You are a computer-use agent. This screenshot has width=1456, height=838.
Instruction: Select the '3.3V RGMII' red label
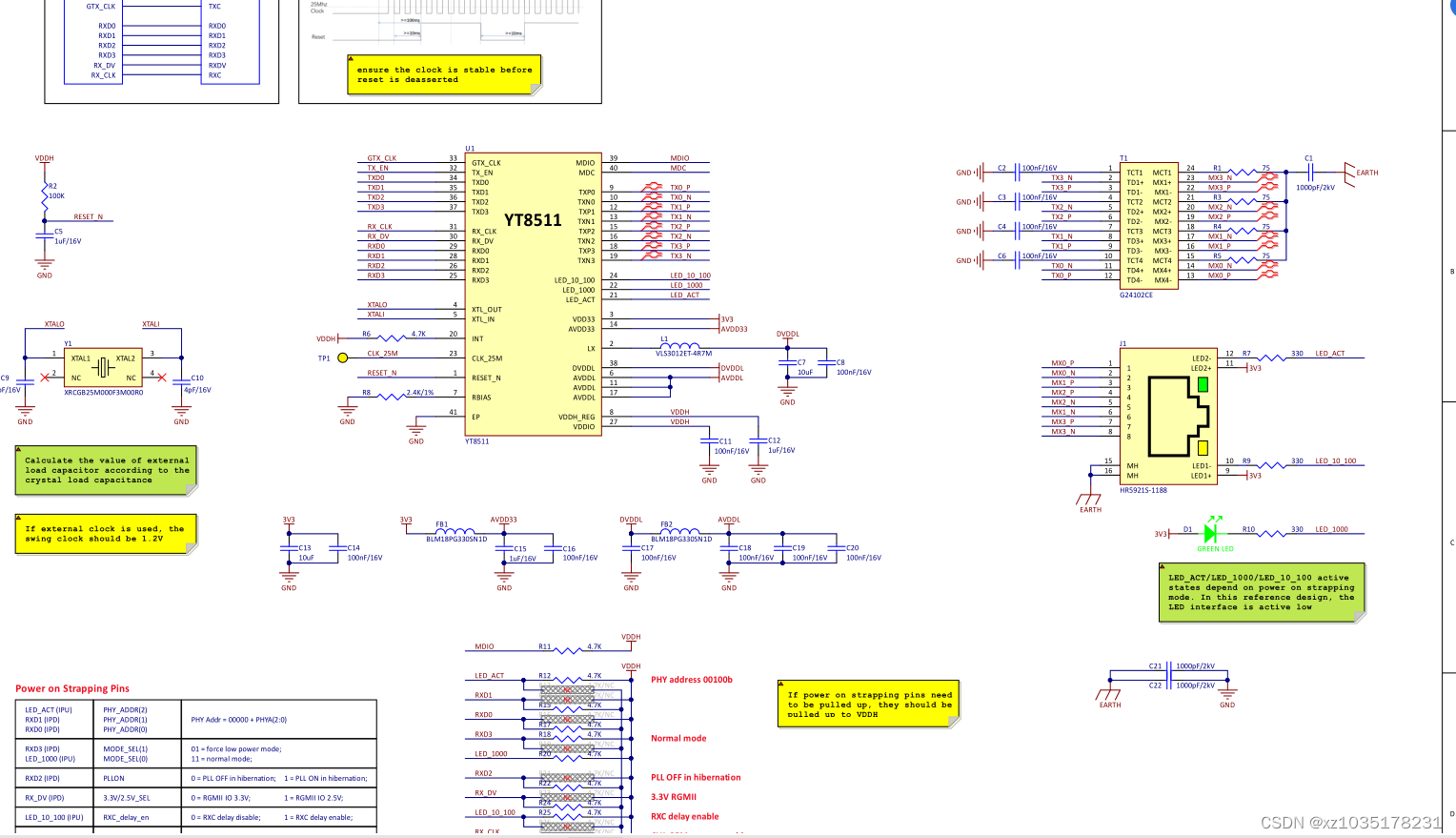click(674, 797)
